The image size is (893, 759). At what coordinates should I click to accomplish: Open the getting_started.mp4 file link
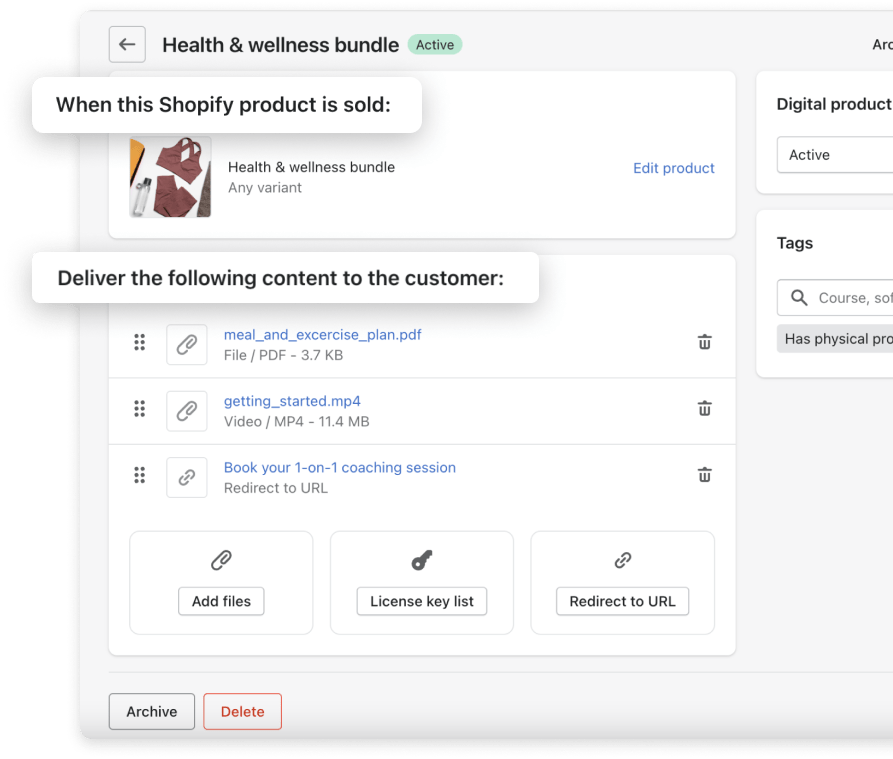coord(292,401)
